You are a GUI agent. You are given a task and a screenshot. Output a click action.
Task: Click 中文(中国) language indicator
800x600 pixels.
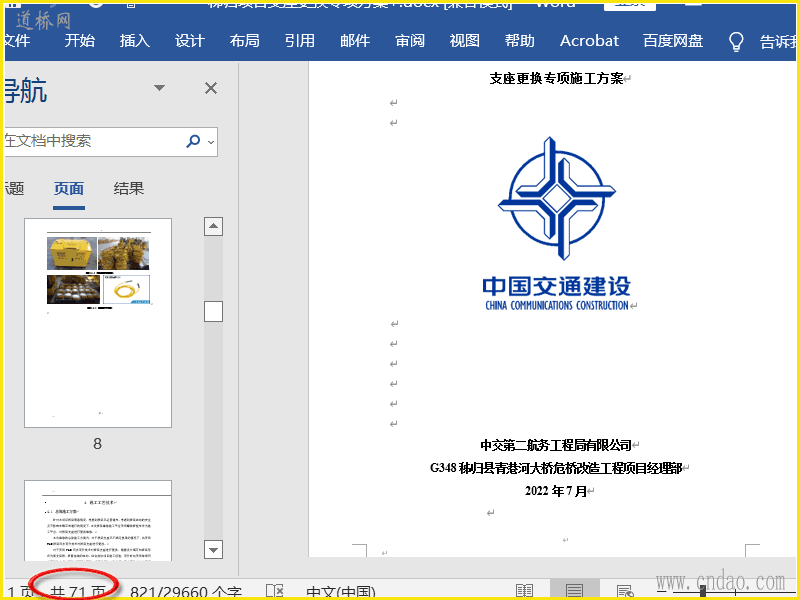(341, 592)
